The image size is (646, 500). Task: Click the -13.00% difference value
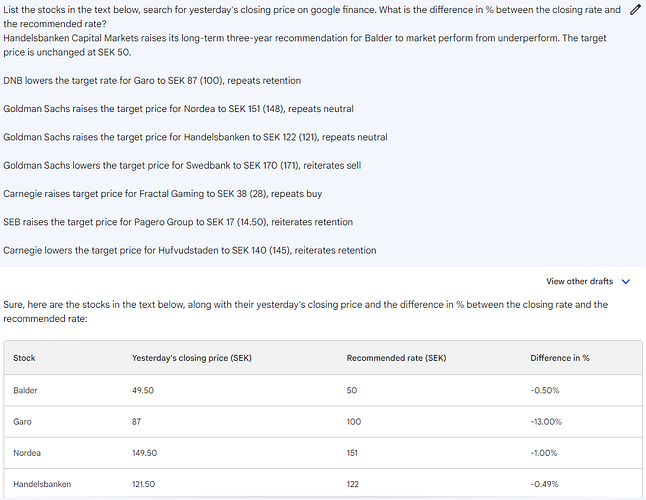pos(546,422)
